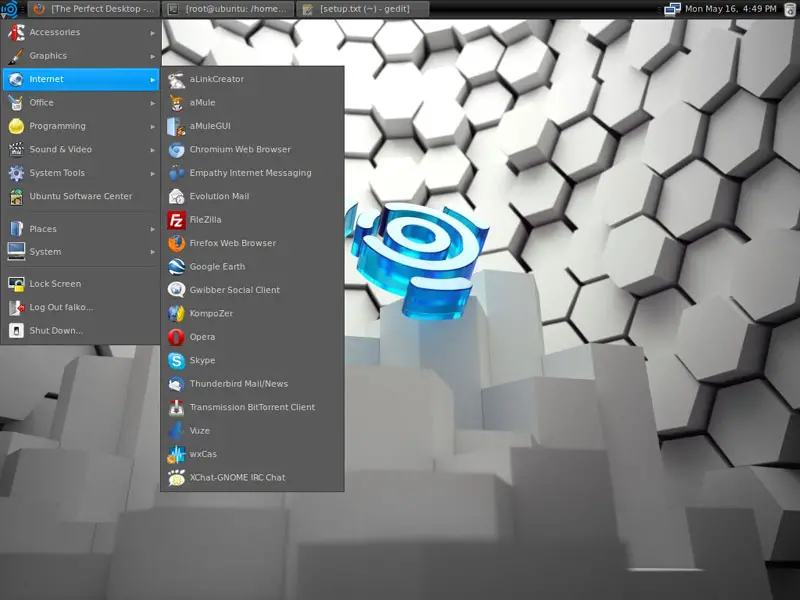Click the Thunderbird Mail/News icon
The height and width of the screenshot is (600, 800).
(x=177, y=384)
